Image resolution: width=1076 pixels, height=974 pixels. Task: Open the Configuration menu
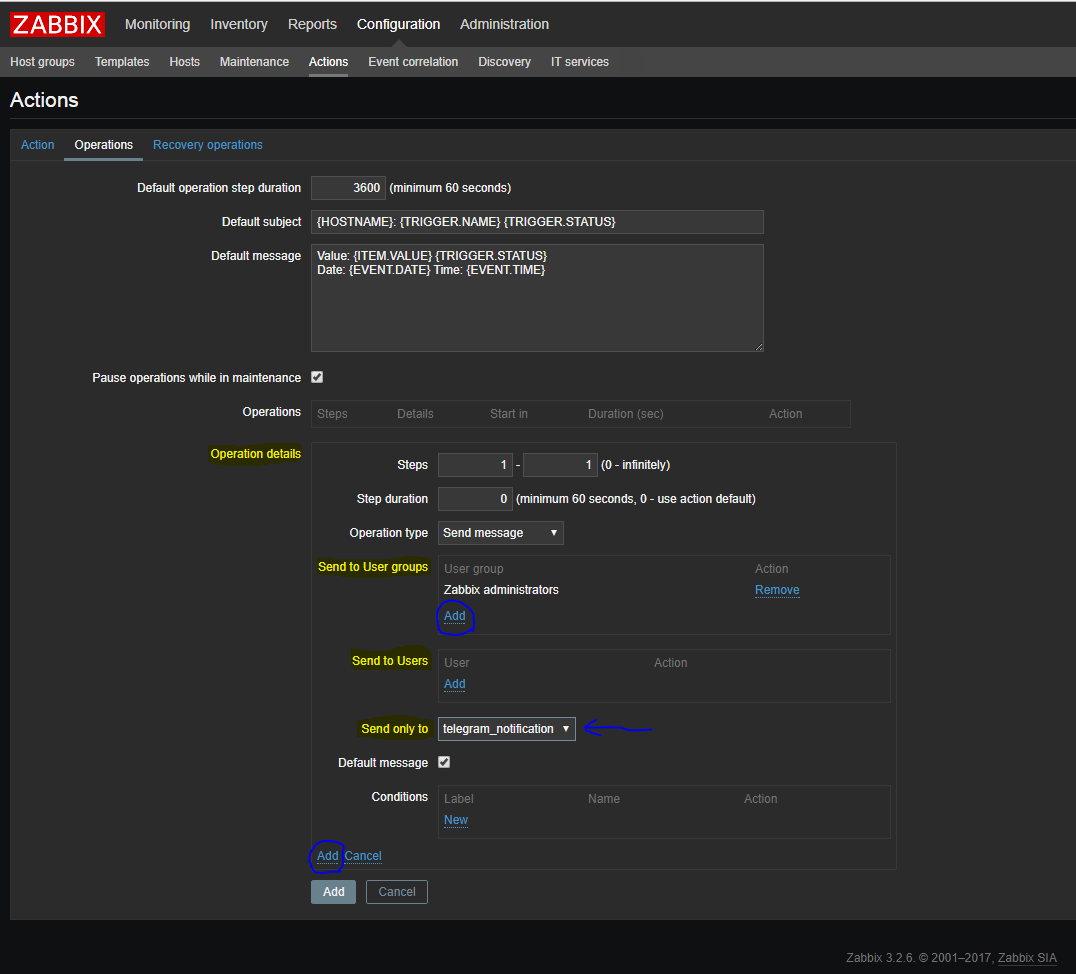click(398, 24)
